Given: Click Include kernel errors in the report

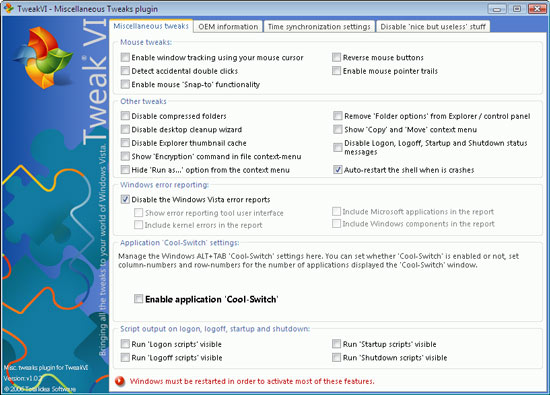Looking at the screenshot, I should [x=139, y=225].
